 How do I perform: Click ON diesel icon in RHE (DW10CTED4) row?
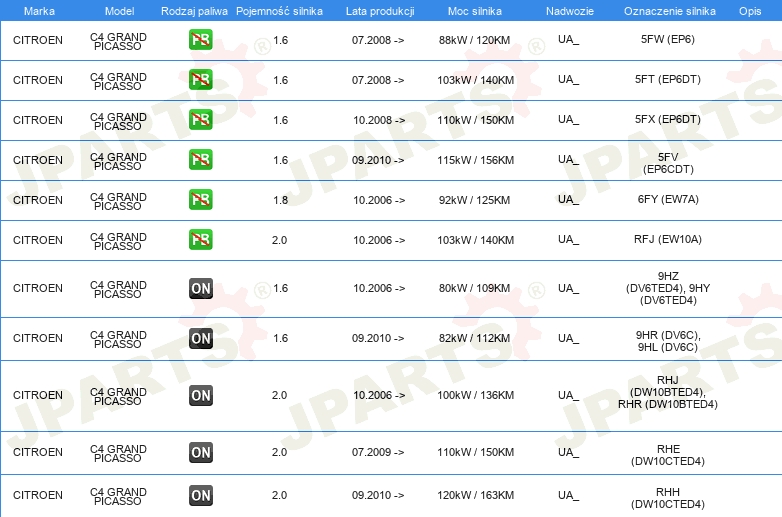[x=201, y=452]
